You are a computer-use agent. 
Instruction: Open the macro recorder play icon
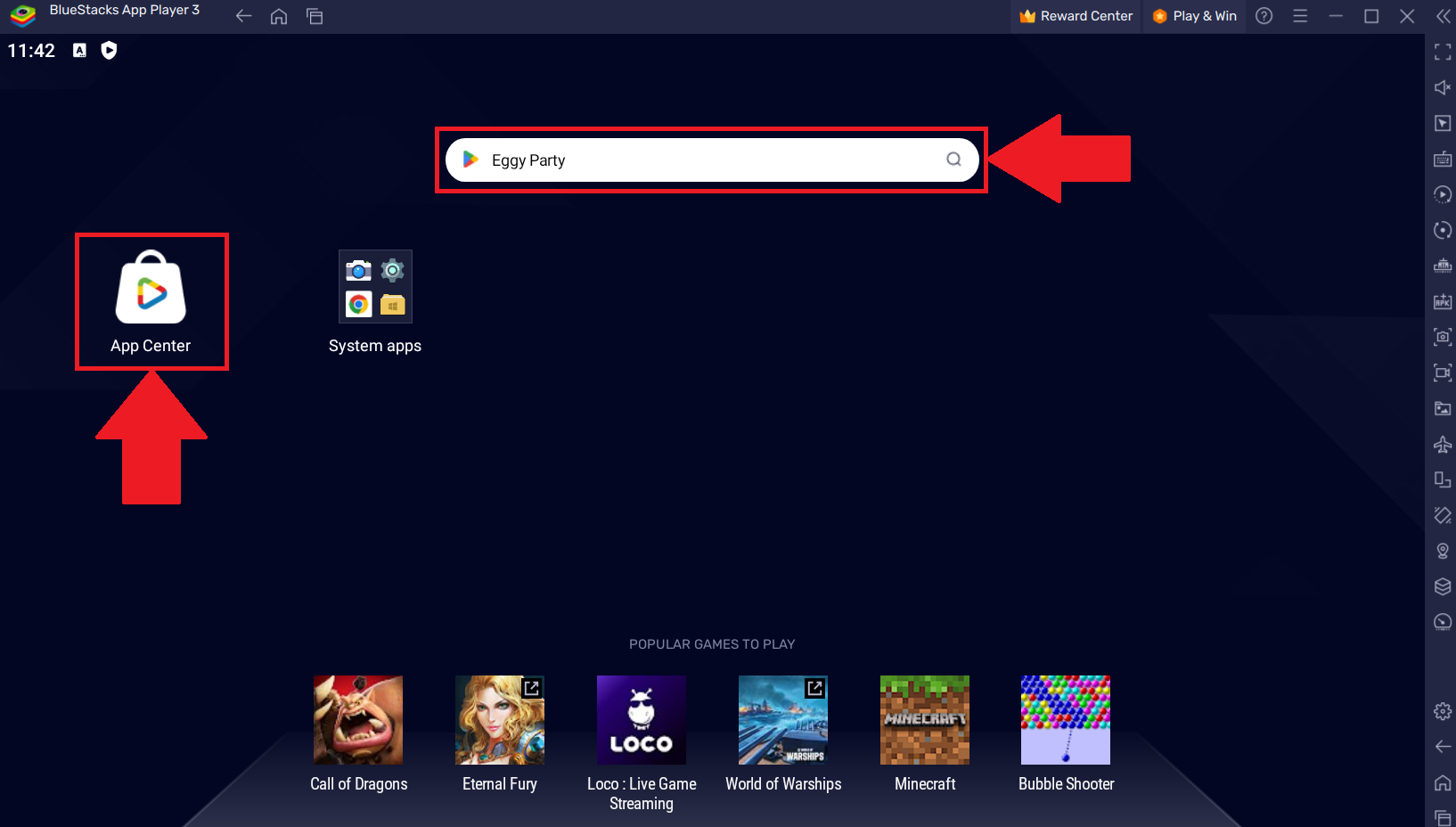(1443, 194)
